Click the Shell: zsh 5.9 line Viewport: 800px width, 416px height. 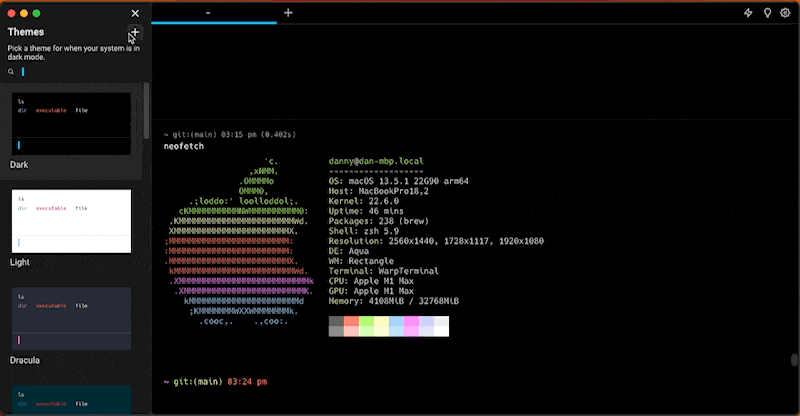pos(363,231)
